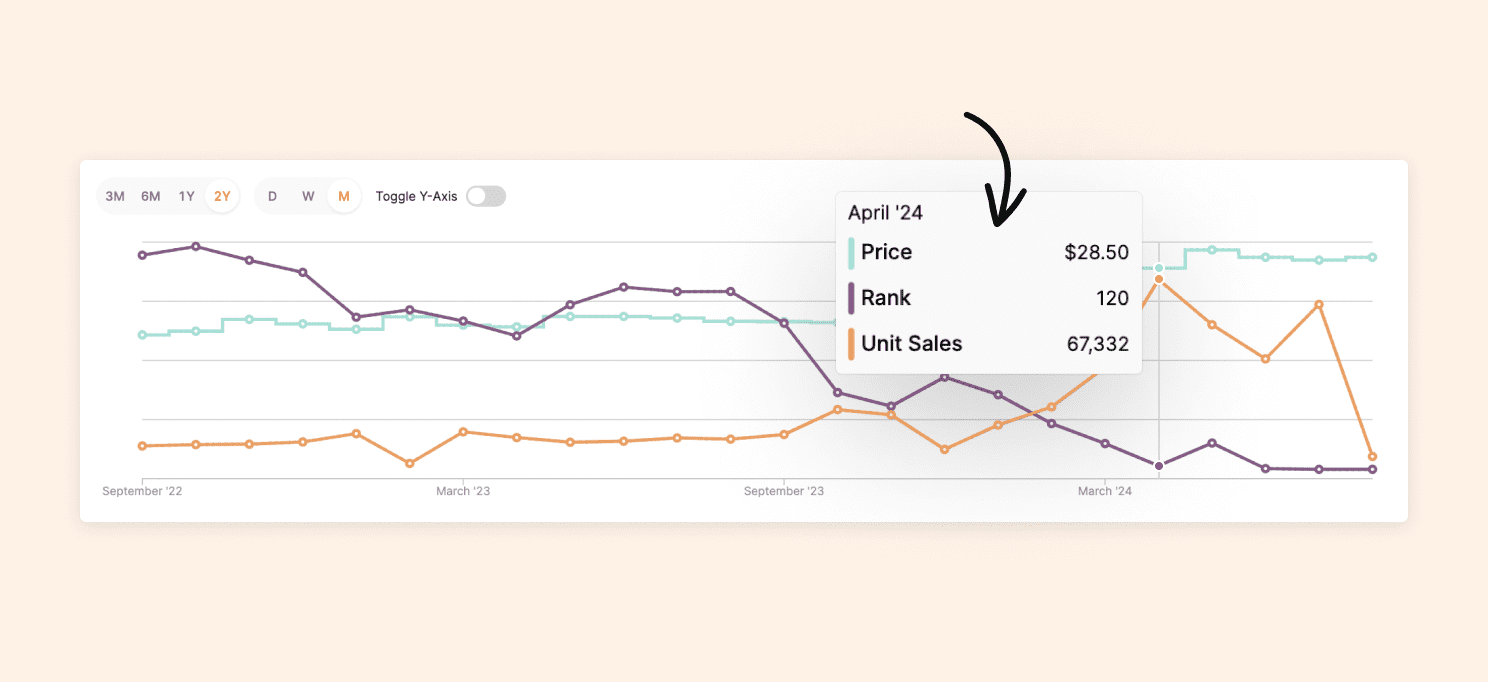1488x682 pixels.
Task: Set granularity to daily (D)
Action: coord(272,196)
